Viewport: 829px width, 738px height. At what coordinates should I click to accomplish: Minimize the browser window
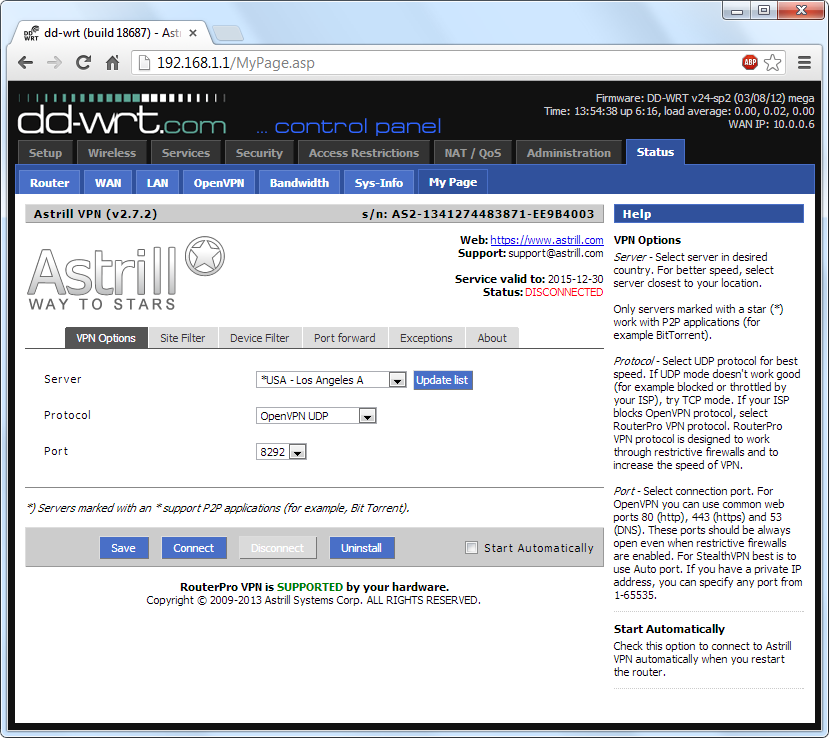737,11
